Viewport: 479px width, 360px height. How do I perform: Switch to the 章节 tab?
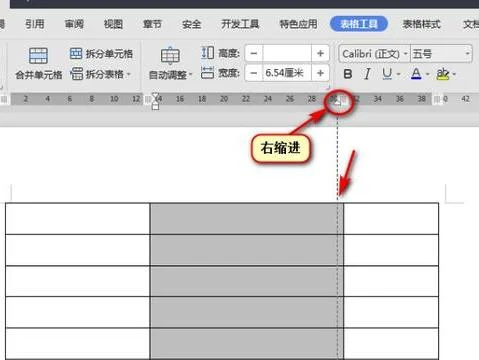click(152, 24)
